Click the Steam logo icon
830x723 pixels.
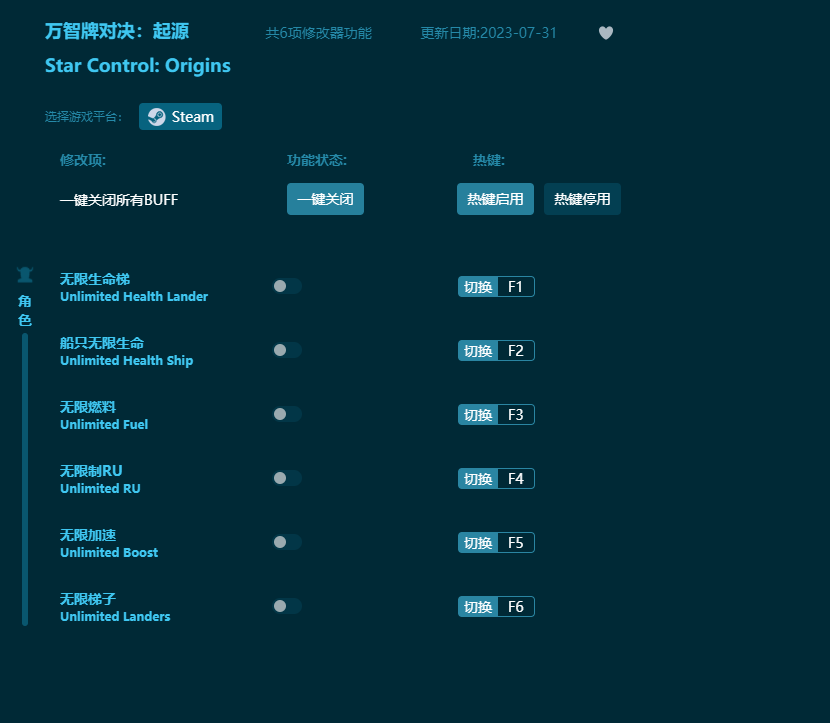coord(156,116)
